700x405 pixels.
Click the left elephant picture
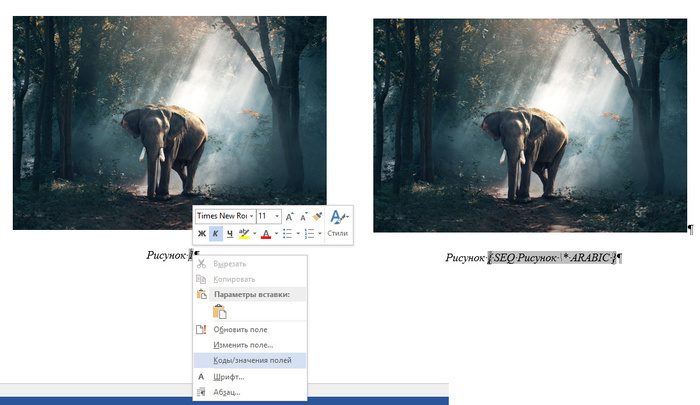tap(170, 123)
